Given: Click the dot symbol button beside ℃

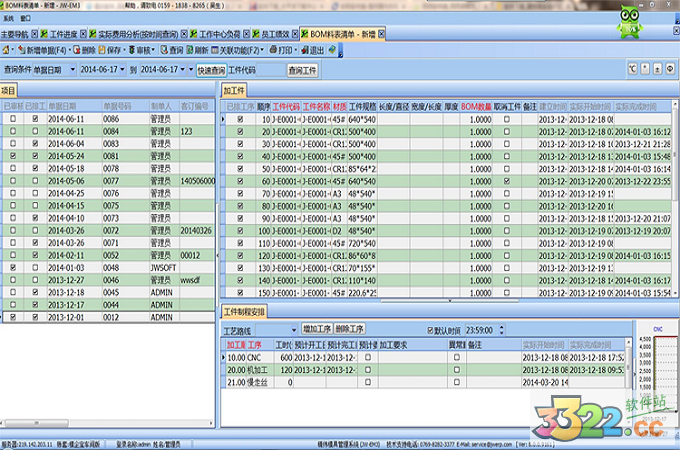Looking at the screenshot, I should point(645,69).
